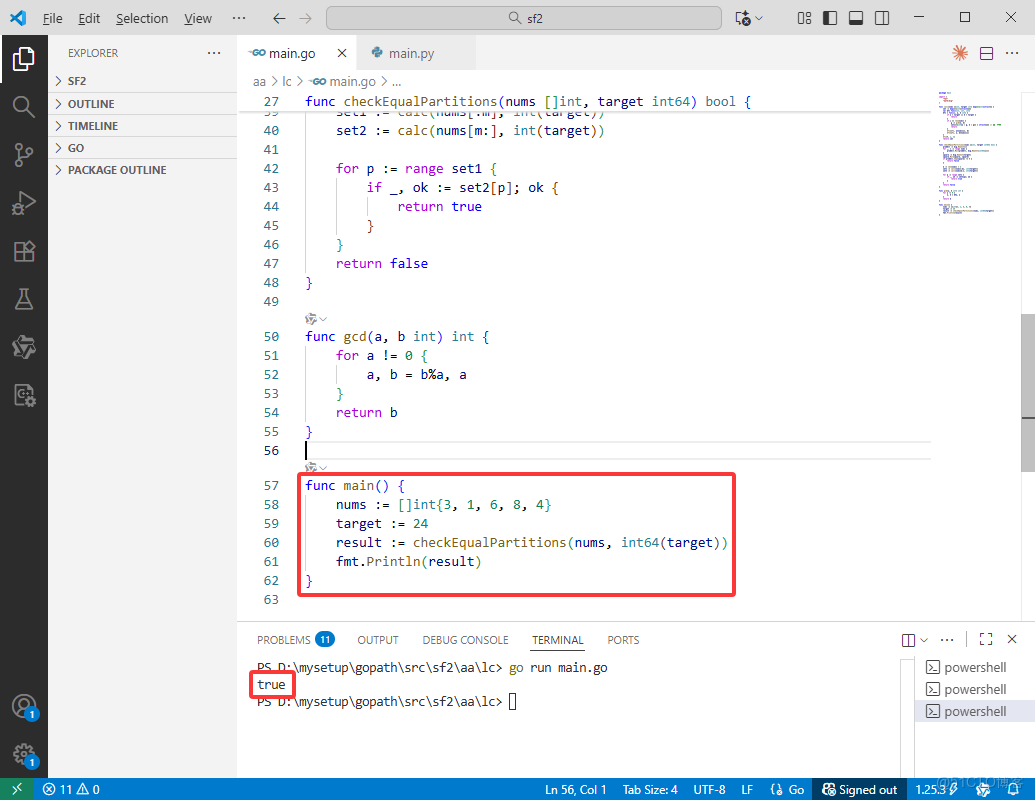Open the Extensions view

[x=24, y=251]
